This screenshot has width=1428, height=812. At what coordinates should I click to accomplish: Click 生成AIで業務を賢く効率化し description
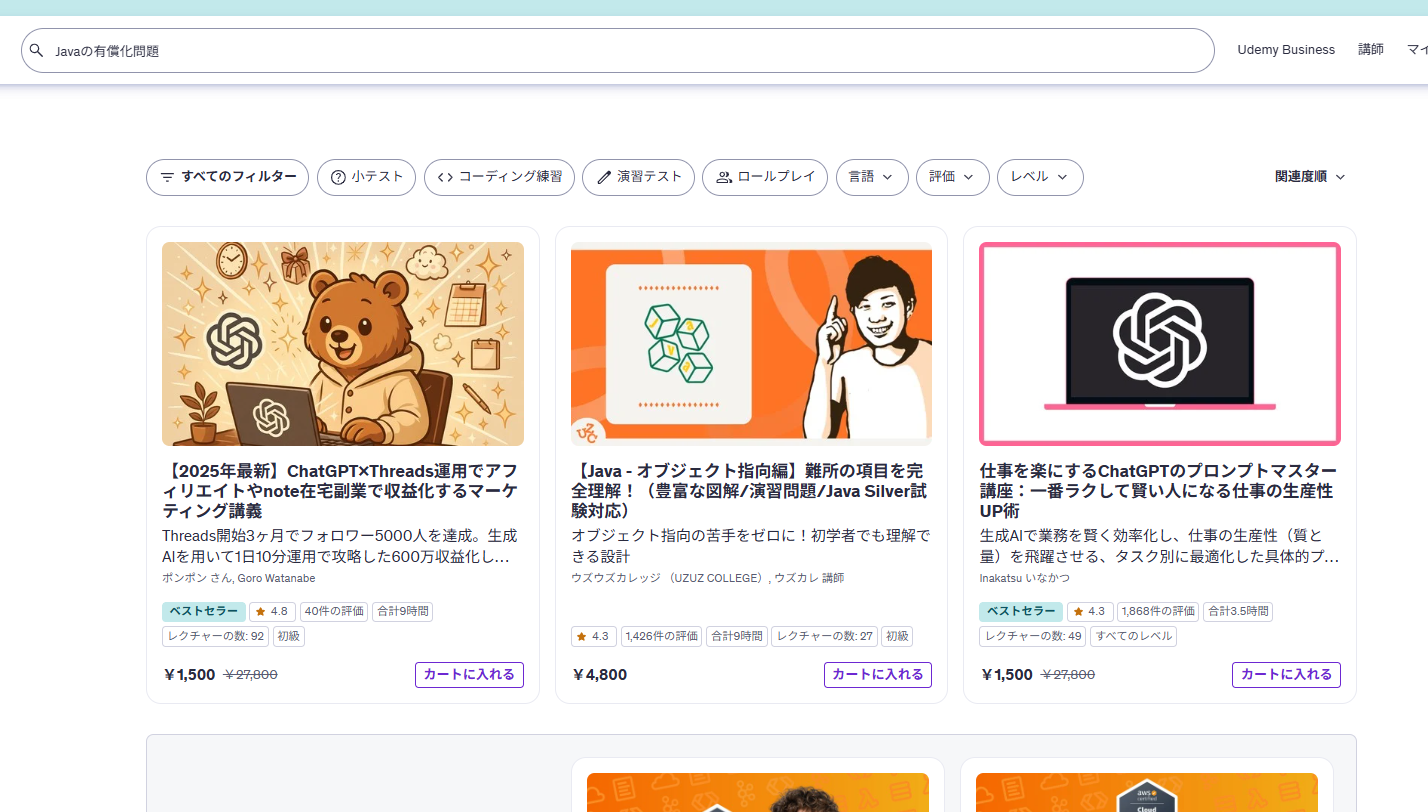click(x=1158, y=546)
